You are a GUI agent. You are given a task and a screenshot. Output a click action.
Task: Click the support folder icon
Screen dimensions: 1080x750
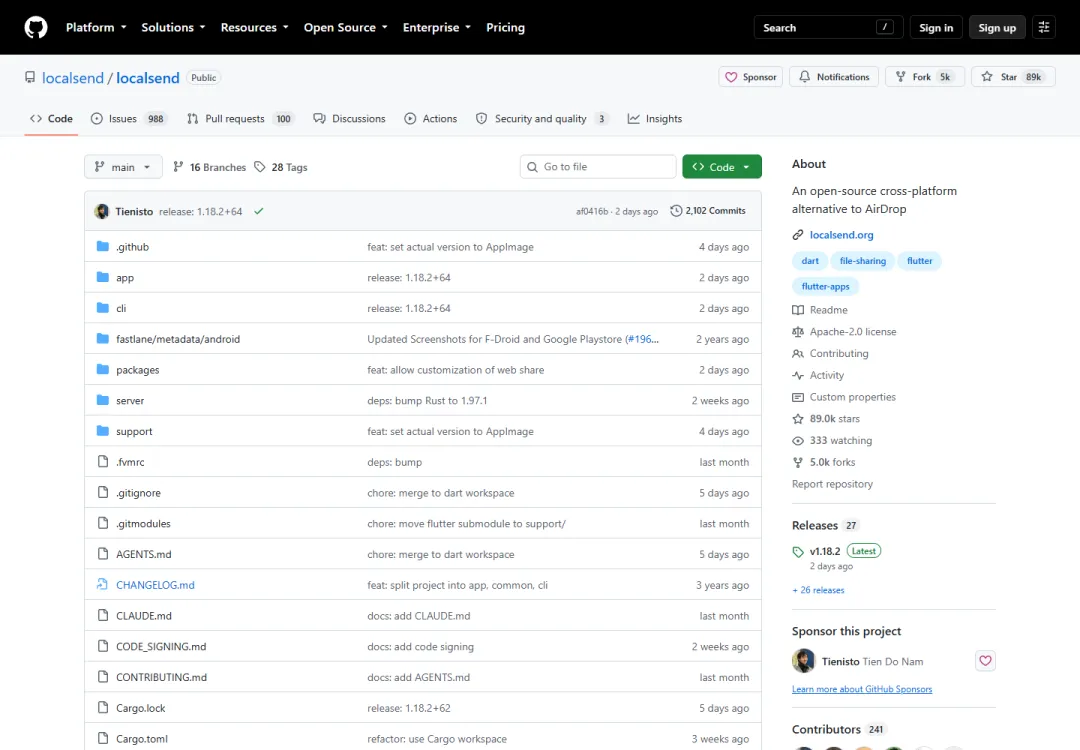point(103,431)
